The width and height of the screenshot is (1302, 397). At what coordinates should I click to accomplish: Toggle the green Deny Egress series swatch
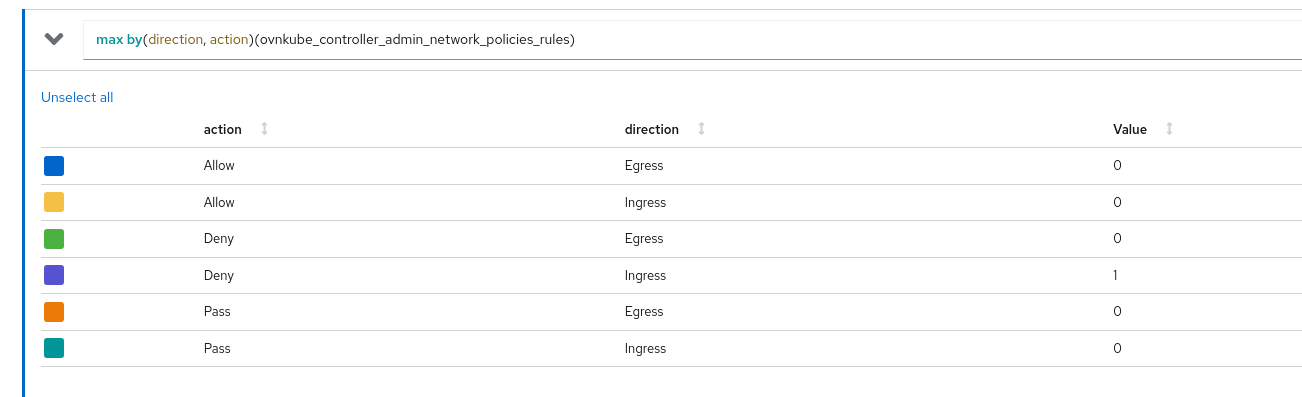click(x=54, y=239)
